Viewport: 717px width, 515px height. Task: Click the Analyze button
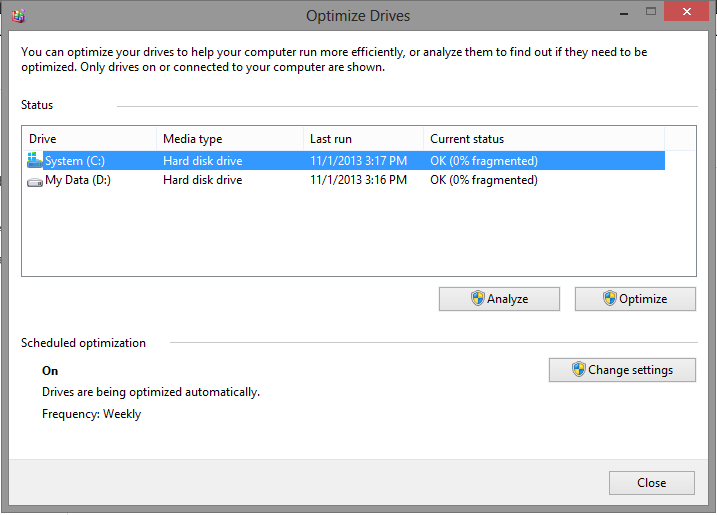point(499,299)
